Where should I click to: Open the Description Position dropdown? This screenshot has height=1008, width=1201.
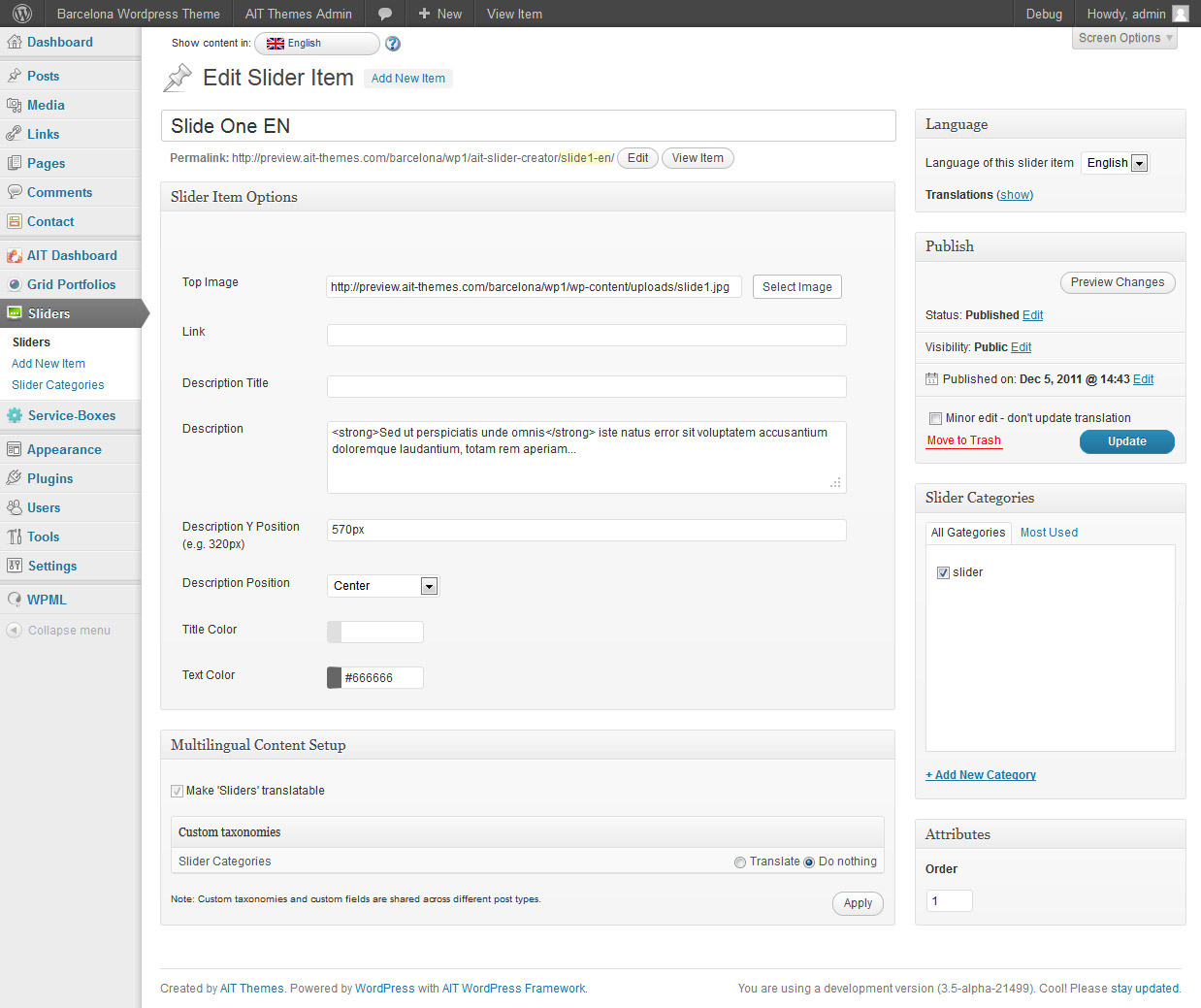383,586
